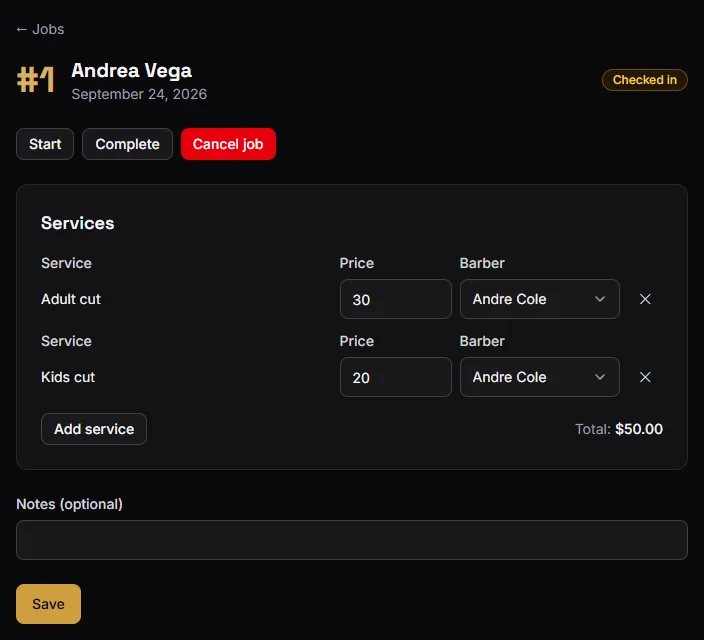Open barber dropdown for Adult cut
This screenshot has width=704, height=640.
[540, 299]
